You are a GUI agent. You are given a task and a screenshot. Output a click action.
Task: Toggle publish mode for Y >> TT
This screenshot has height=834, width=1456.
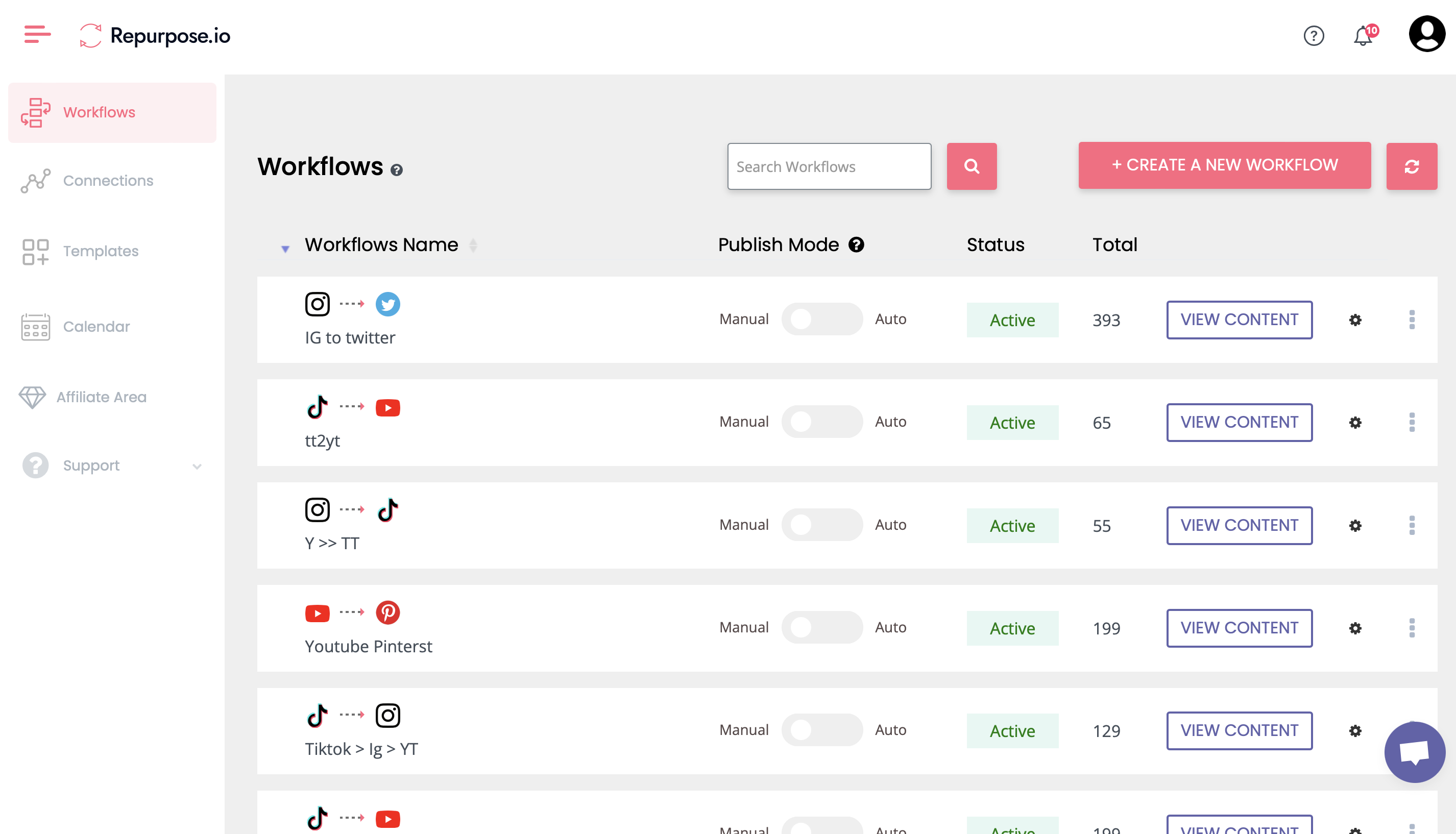point(821,525)
